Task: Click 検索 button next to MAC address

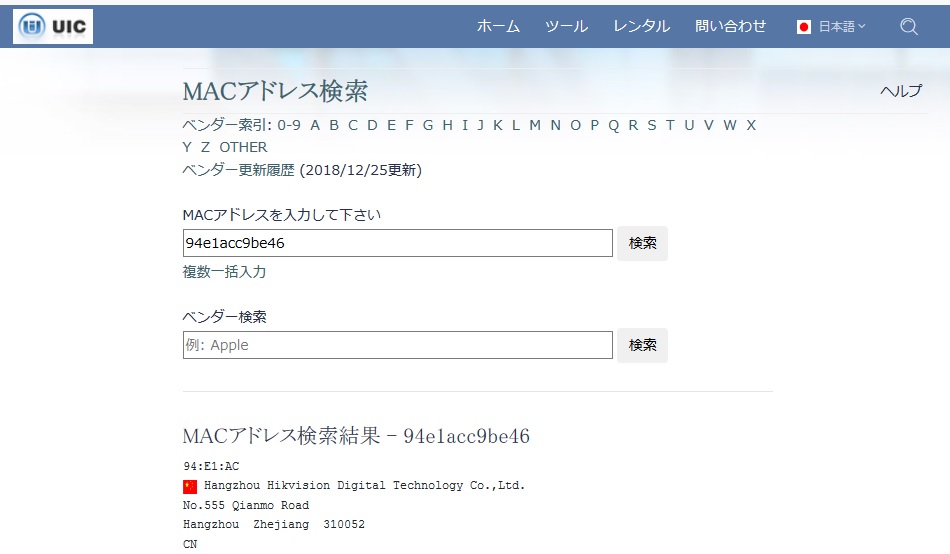Action: pyautogui.click(x=642, y=243)
